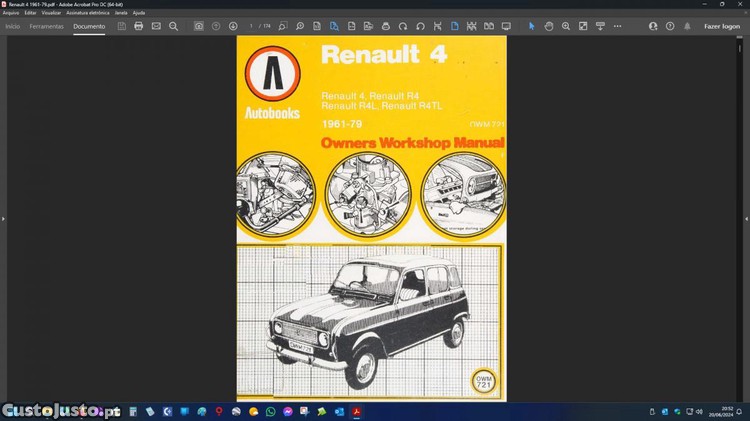This screenshot has width=750, height=421.
Task: Click the notifications bell icon
Action: coord(687,26)
